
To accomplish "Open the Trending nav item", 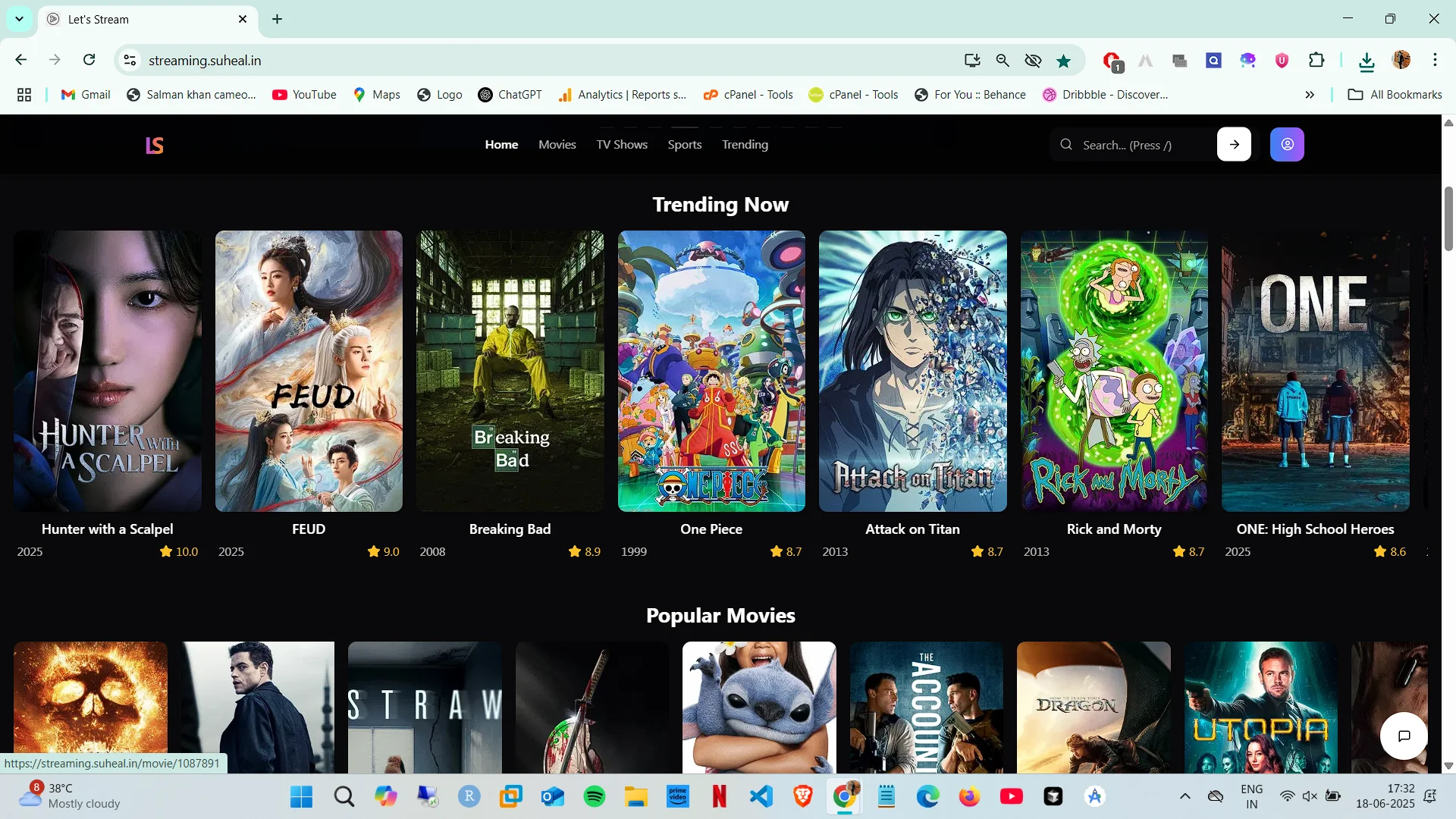I will point(745,144).
